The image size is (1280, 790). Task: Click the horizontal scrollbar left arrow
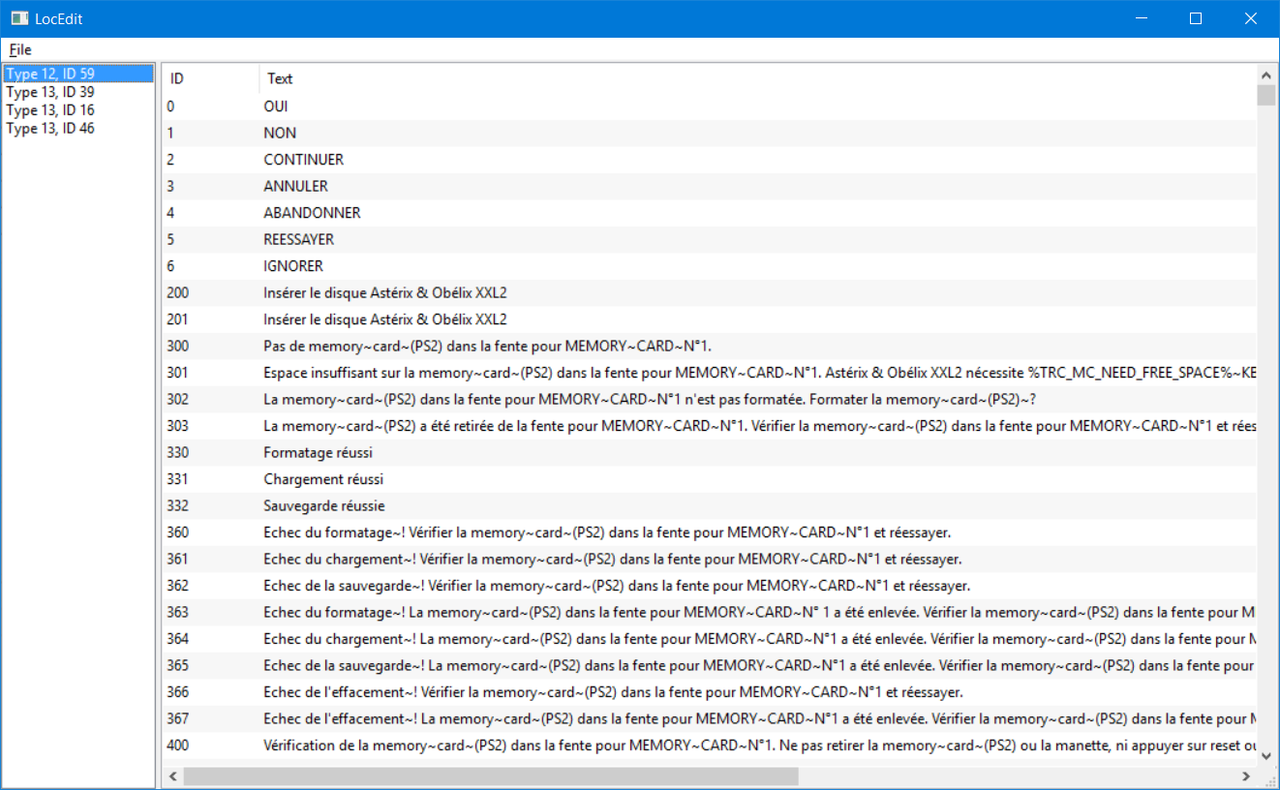(x=173, y=776)
